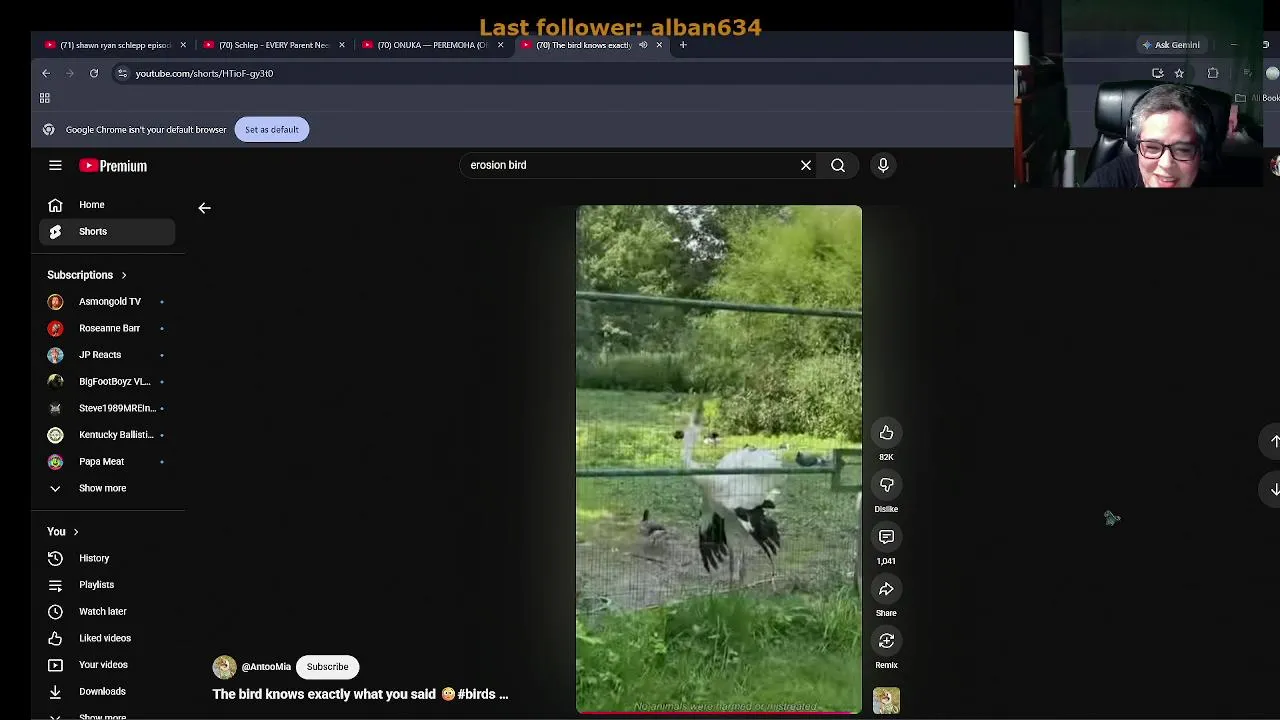Close the 'Schlep - EVERY Parent' tab
The image size is (1280, 720).
click(342, 45)
